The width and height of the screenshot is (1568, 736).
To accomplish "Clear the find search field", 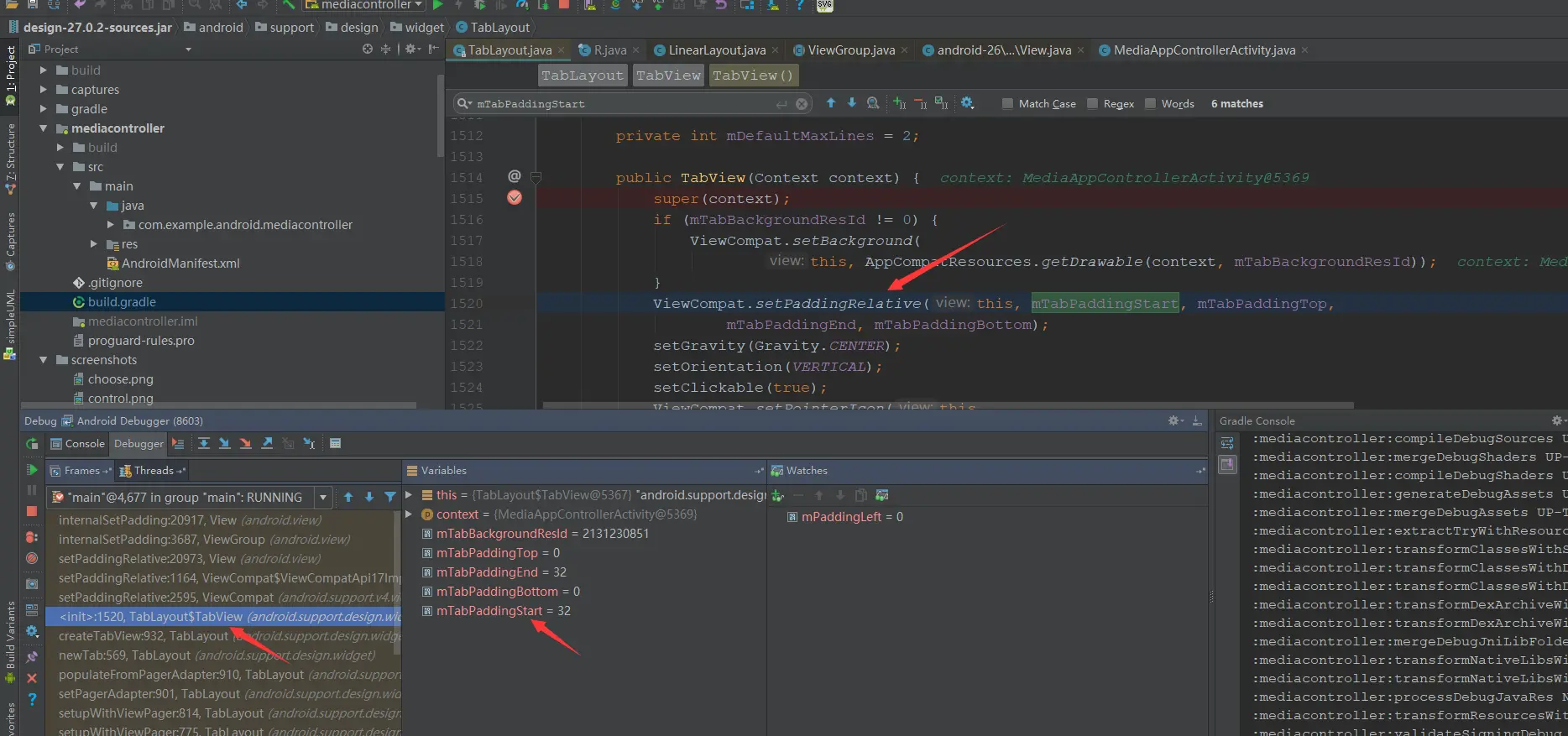I will tap(802, 104).
